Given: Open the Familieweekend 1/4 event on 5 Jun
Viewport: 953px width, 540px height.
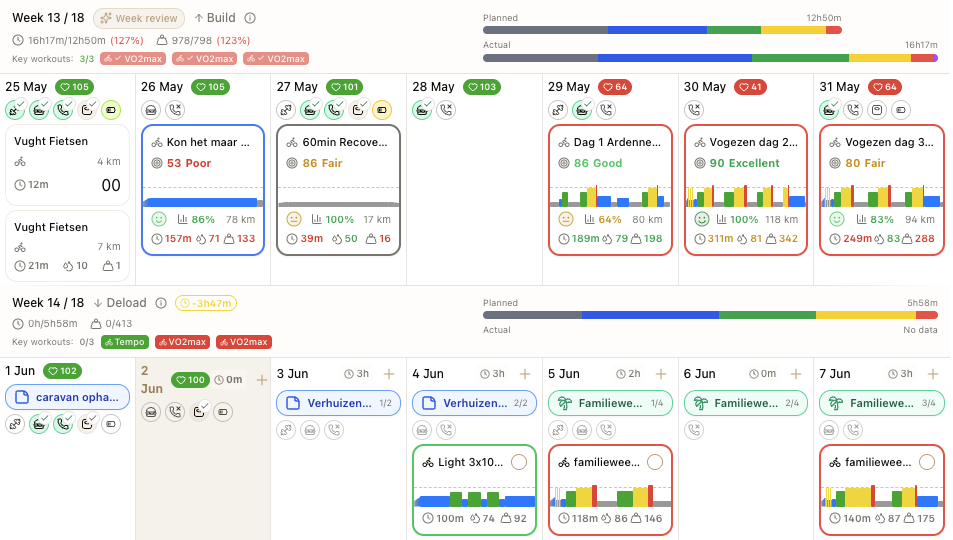Looking at the screenshot, I should tap(610, 403).
